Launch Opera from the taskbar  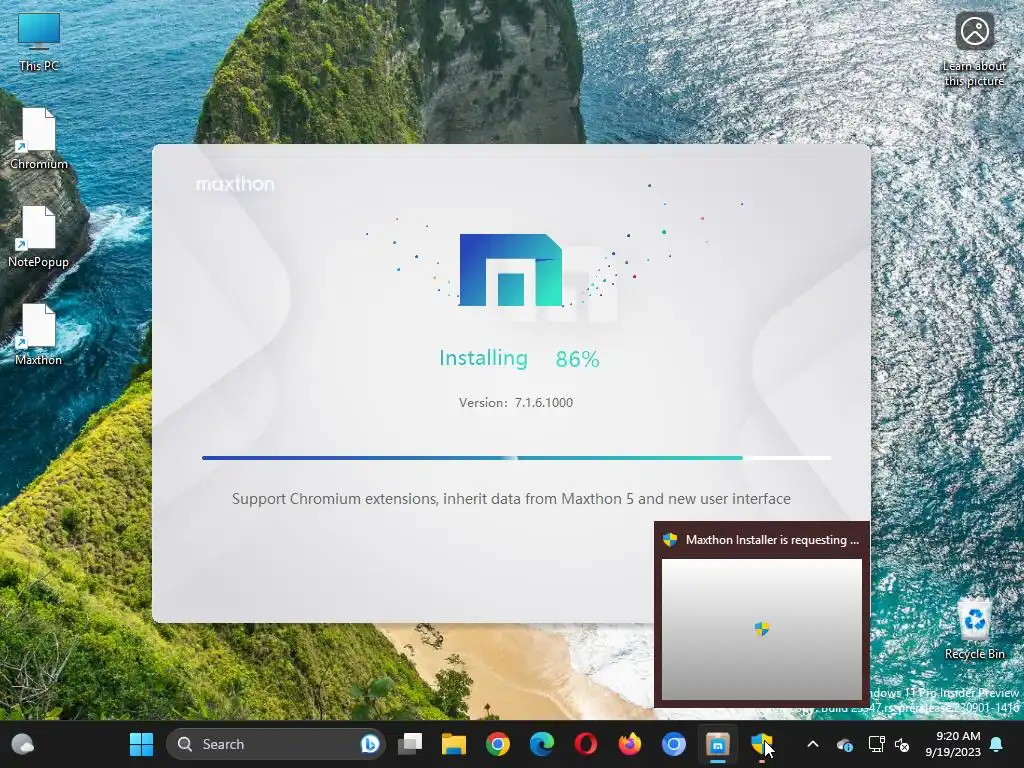click(586, 744)
